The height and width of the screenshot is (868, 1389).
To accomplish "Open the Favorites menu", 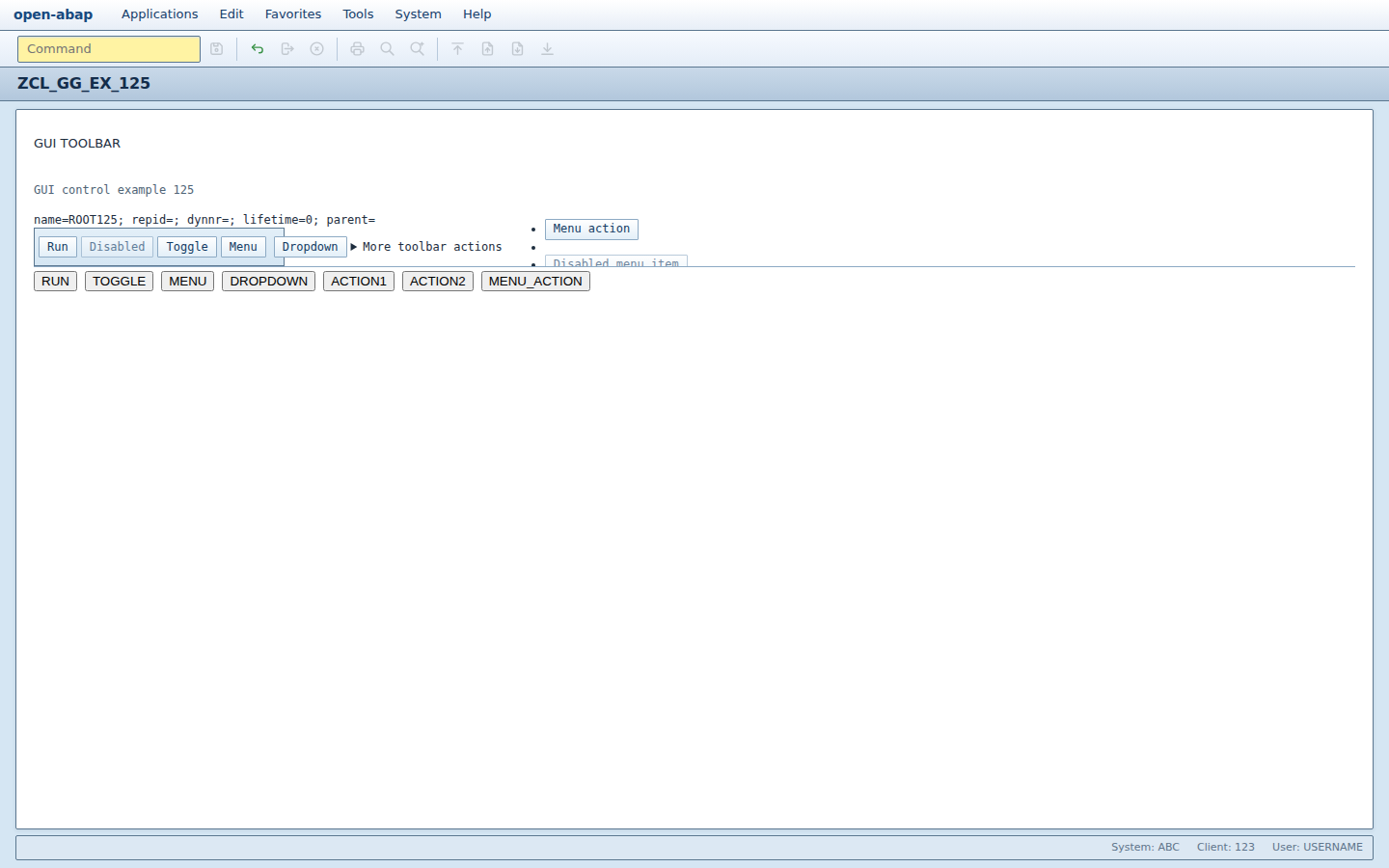I will point(293,14).
